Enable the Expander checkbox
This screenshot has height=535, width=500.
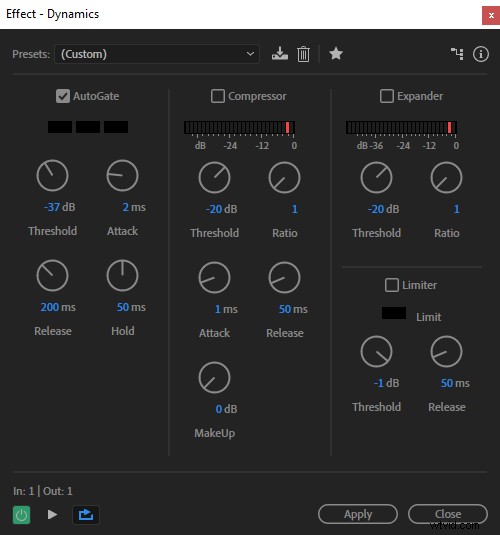click(387, 96)
